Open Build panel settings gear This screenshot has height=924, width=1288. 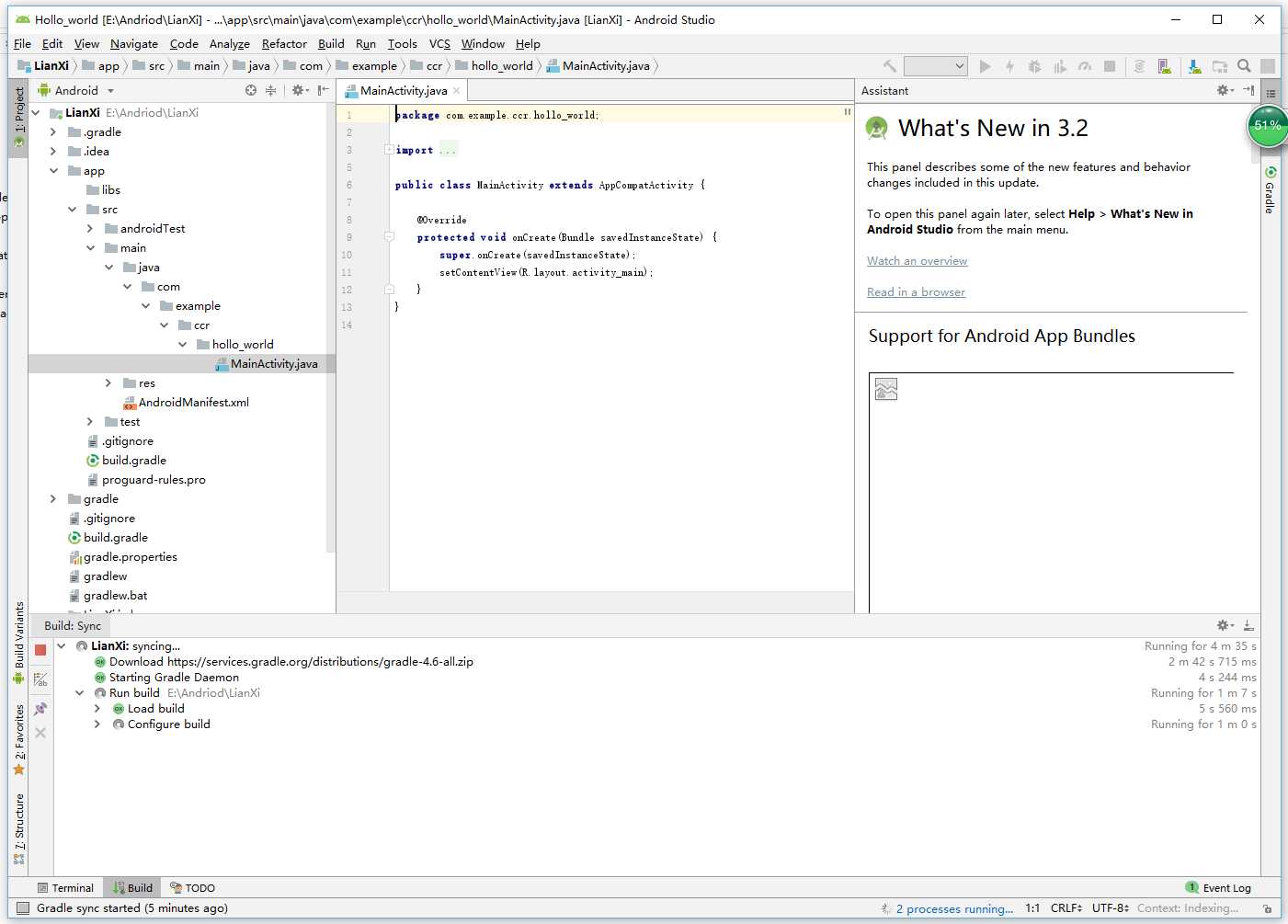tap(1225, 625)
